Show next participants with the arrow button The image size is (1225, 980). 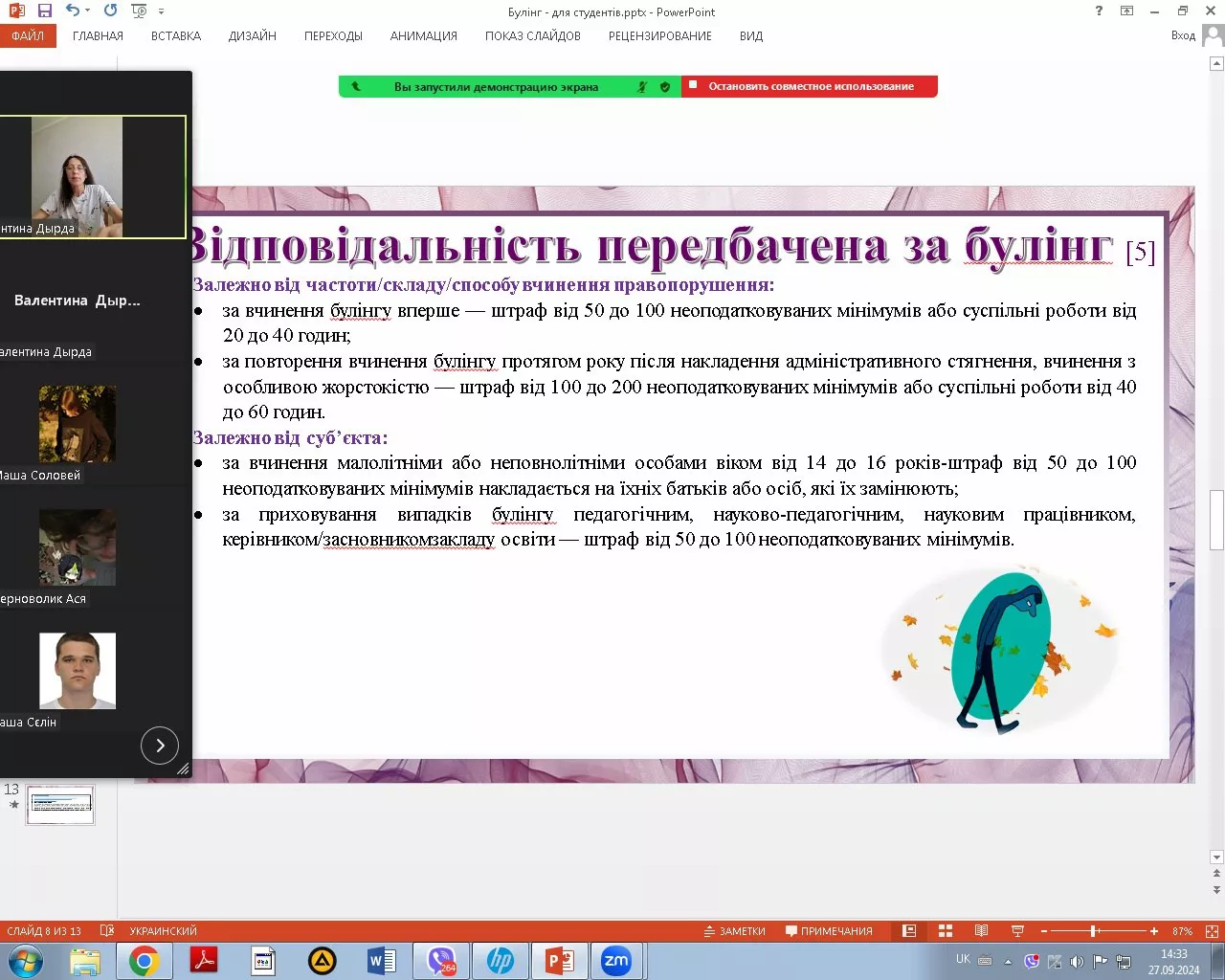click(x=160, y=746)
